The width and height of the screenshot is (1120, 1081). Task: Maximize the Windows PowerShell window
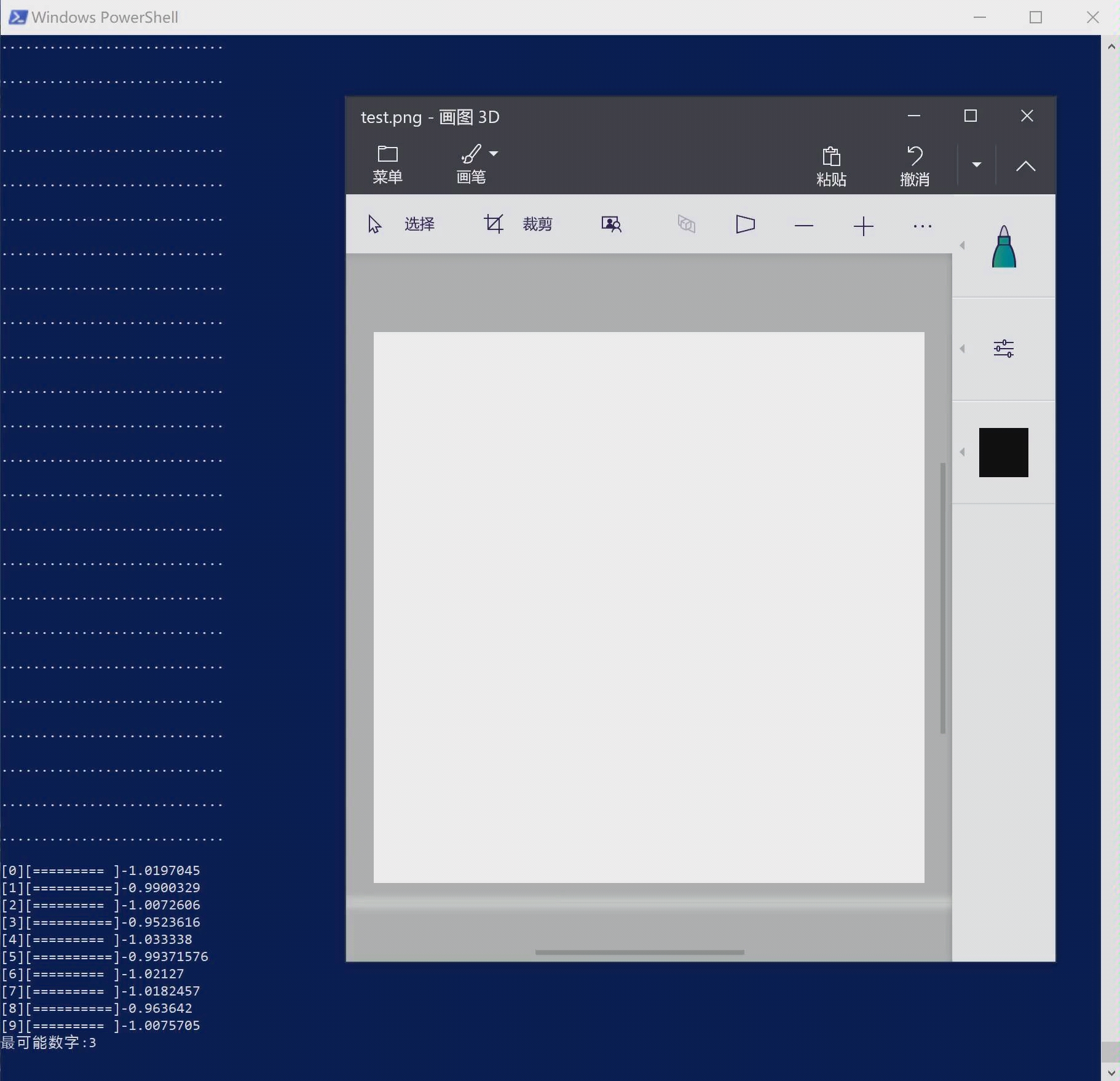(x=1036, y=17)
